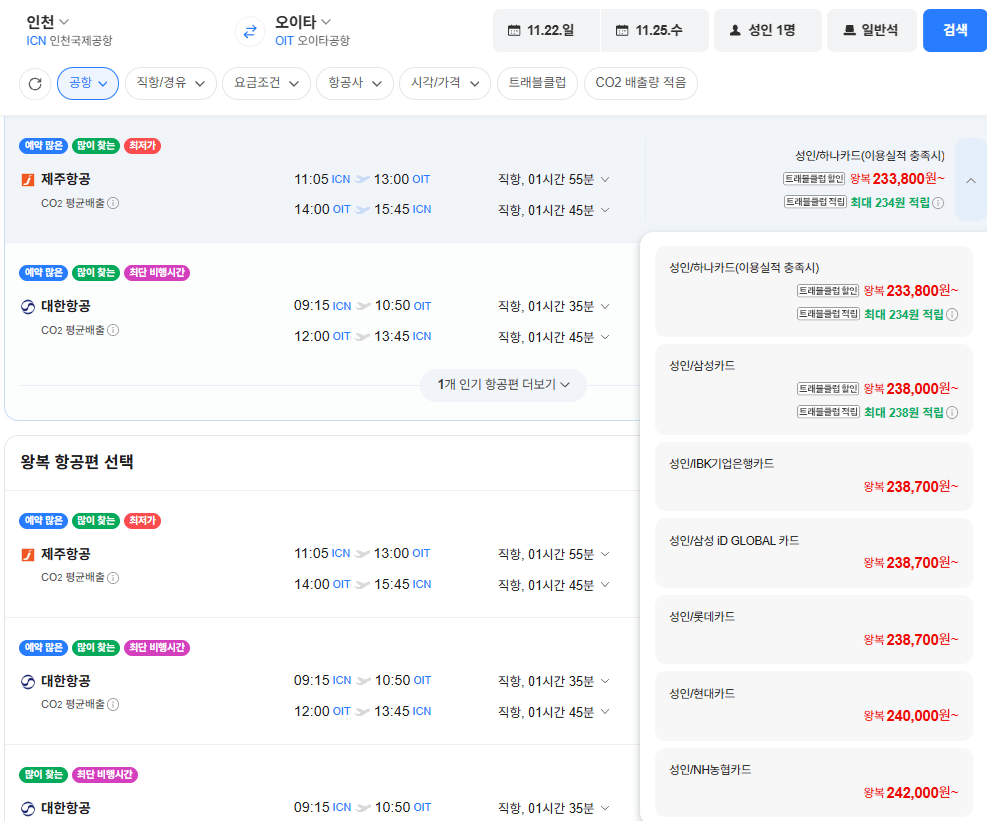Select 성인/NH농협카드 242,000원 fare

(814, 783)
